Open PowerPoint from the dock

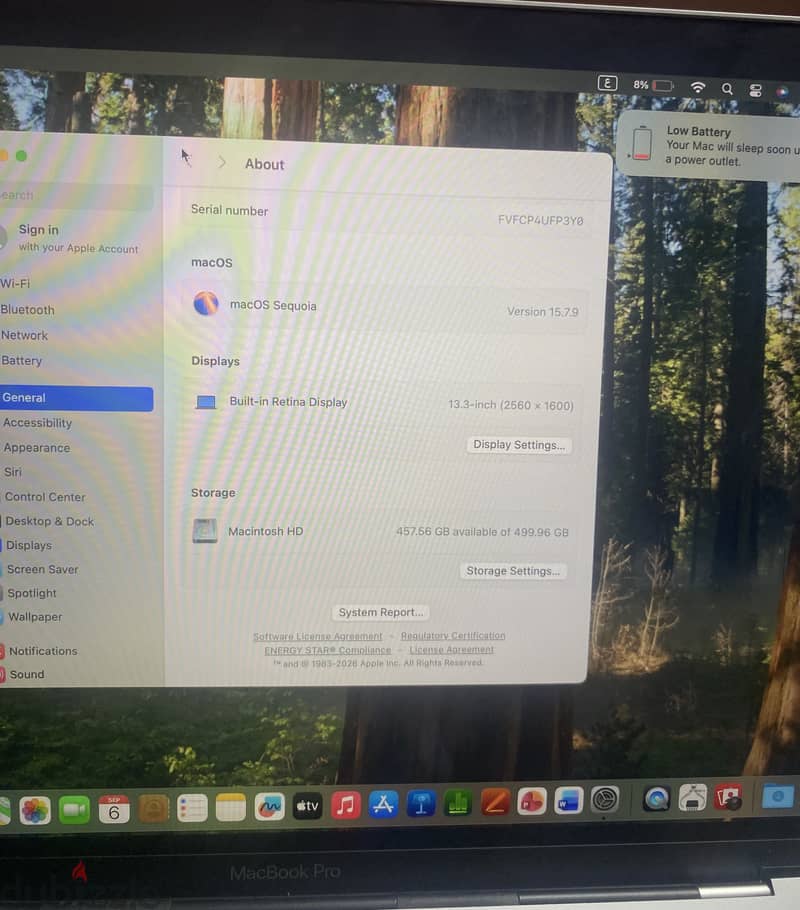(532, 802)
